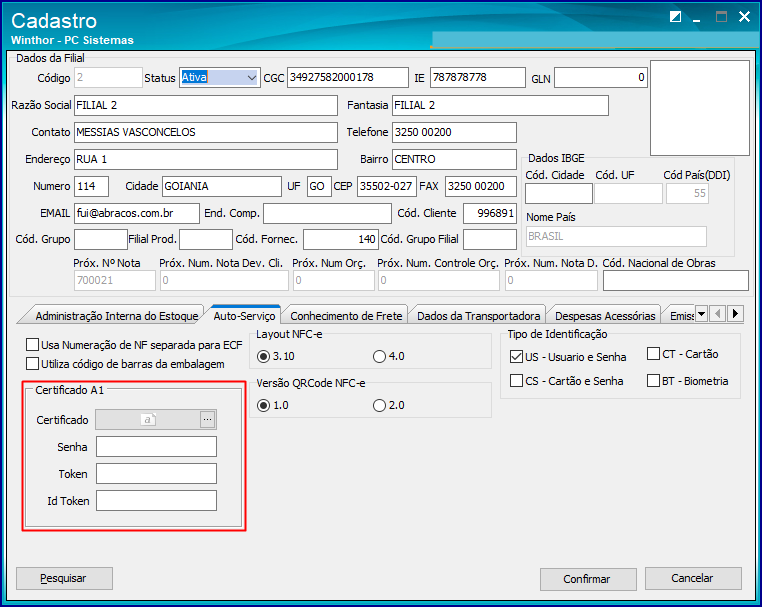This screenshot has width=762, height=607.
Task: Check Utiliza código de barras da embalagem
Action: (33, 364)
